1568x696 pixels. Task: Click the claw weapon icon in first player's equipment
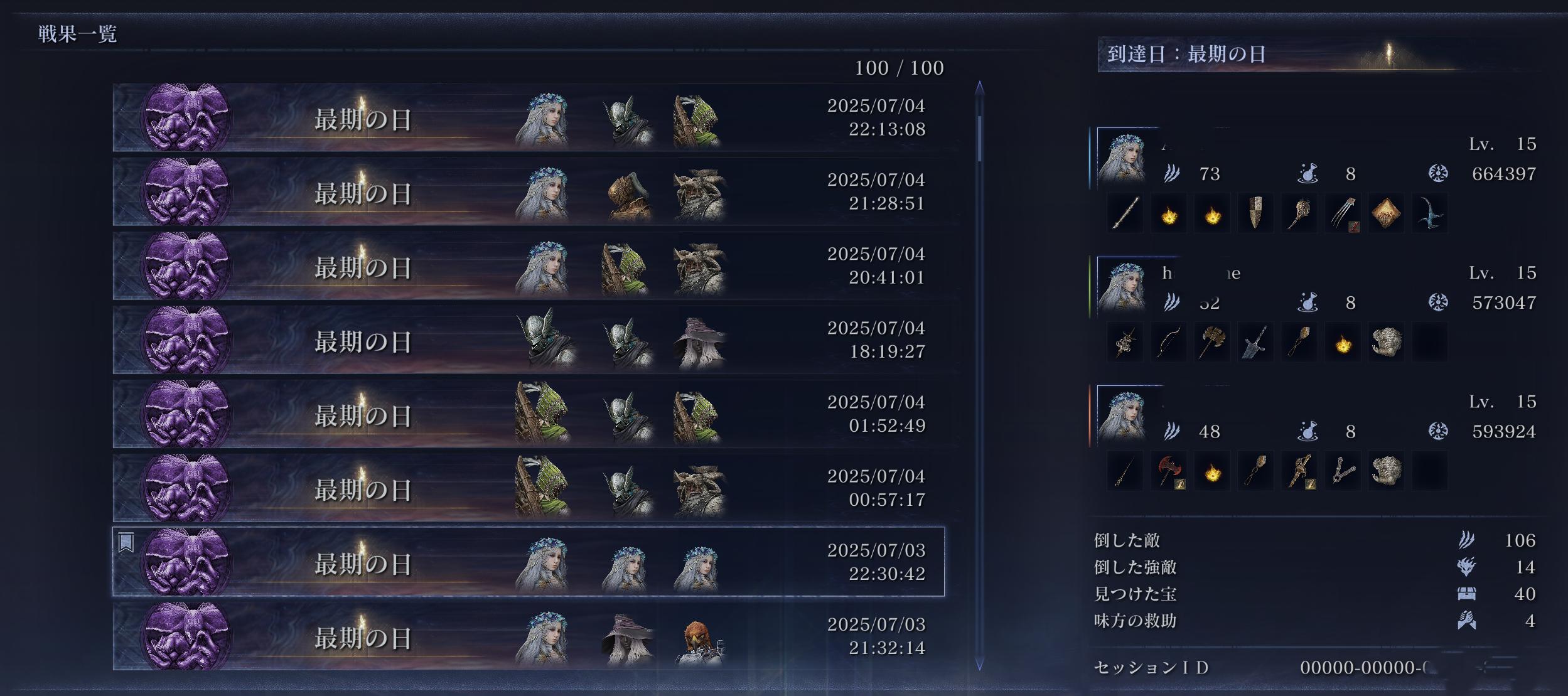[x=1343, y=213]
